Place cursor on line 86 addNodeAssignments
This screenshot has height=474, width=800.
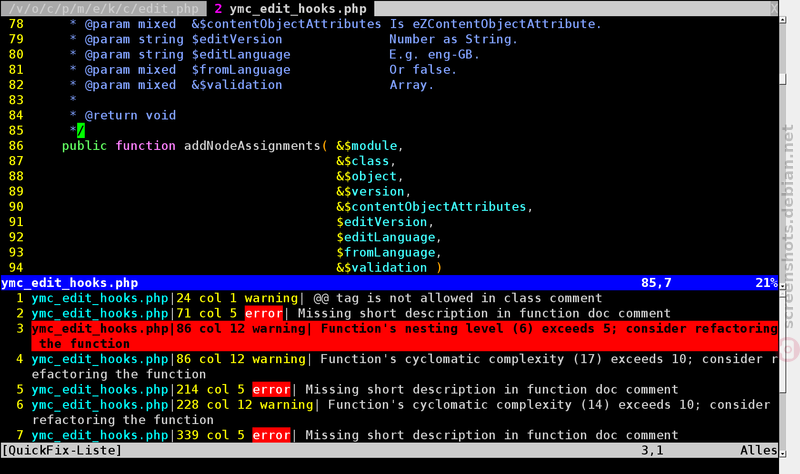click(x=252, y=146)
